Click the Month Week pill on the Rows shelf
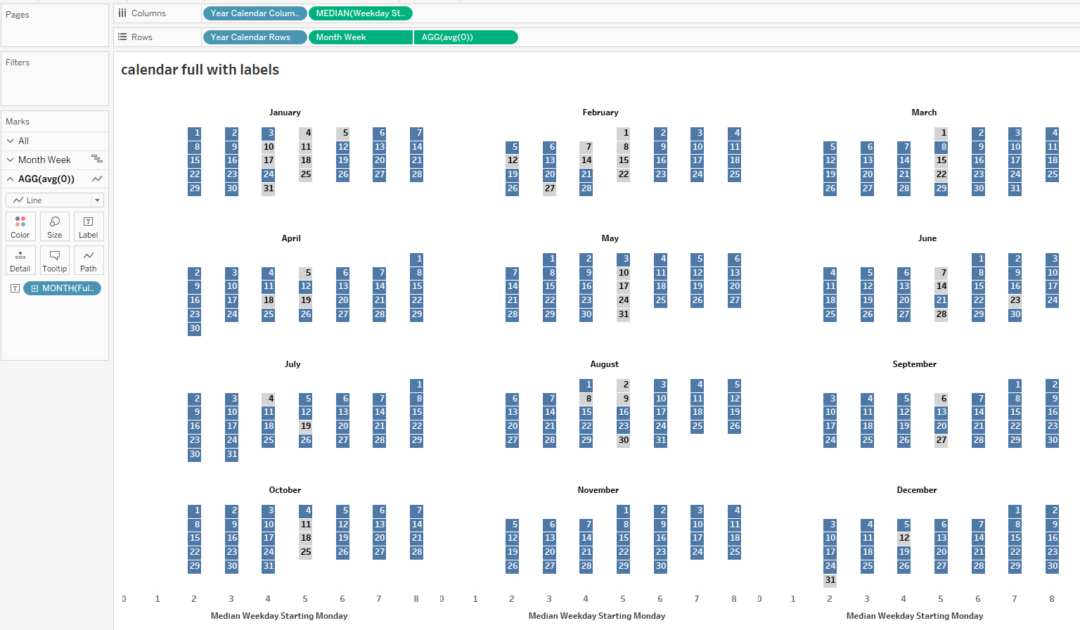 coord(359,36)
